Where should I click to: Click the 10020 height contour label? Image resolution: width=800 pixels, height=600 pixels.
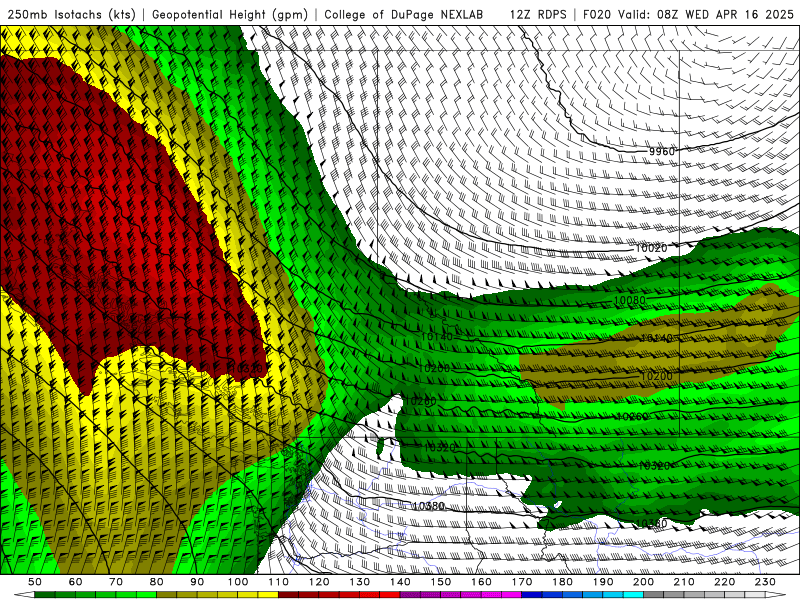point(651,248)
